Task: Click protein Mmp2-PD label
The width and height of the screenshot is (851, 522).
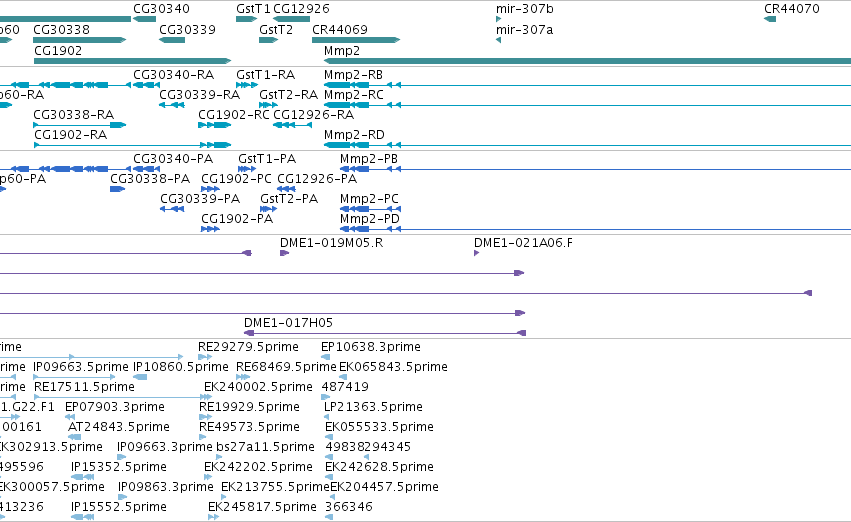Action: tap(370, 219)
